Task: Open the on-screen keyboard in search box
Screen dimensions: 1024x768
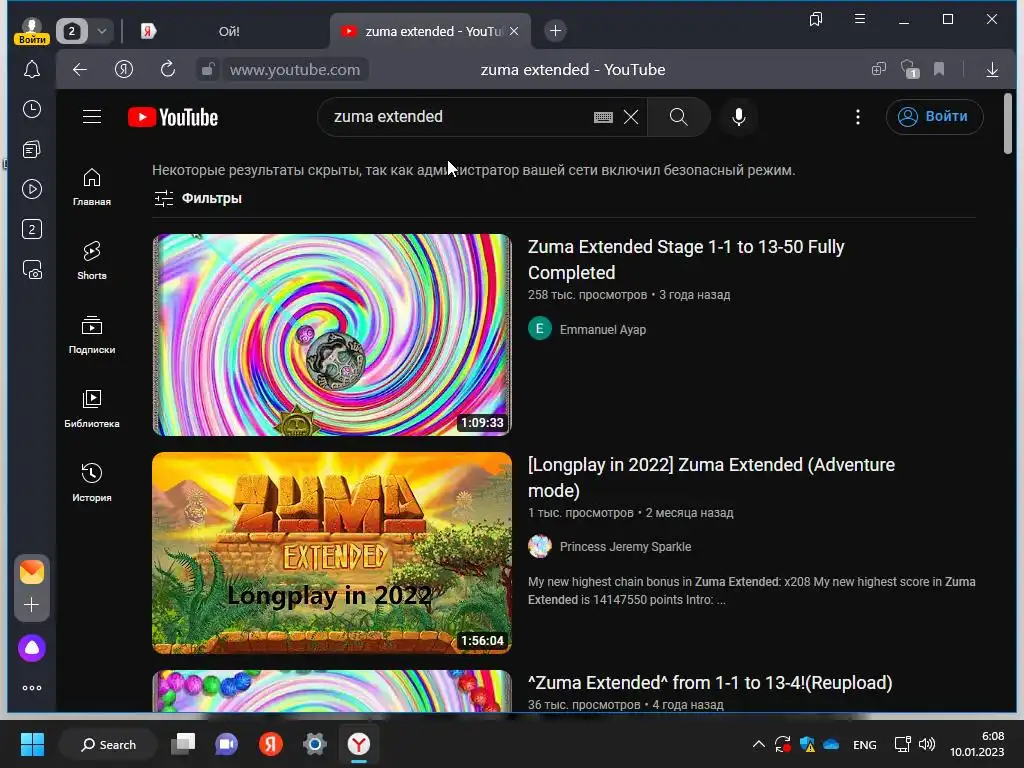Action: [x=603, y=117]
